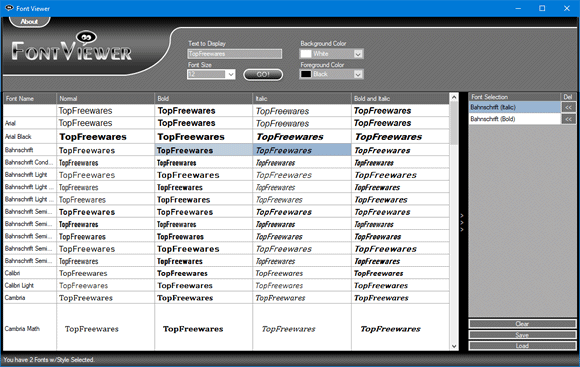The height and width of the screenshot is (367, 580).
Task: Remove Bahnschrift (Italic) with its delete arrow
Action: (568, 107)
